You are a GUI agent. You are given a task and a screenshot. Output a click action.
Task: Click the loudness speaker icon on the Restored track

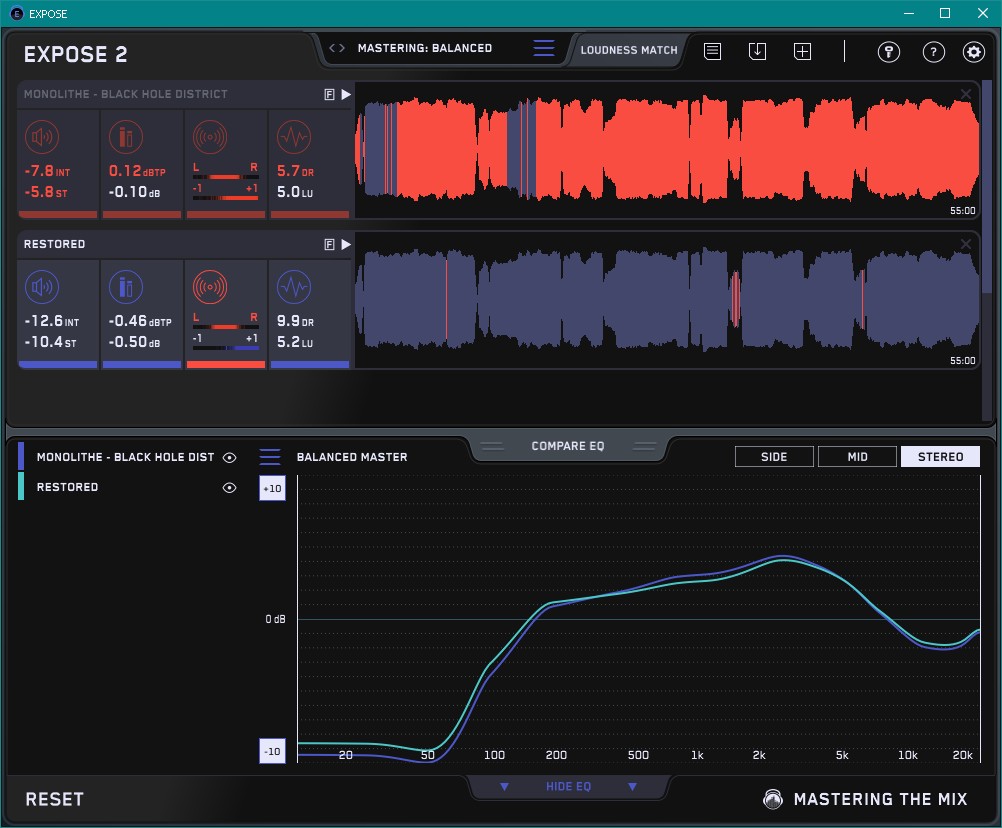point(41,288)
